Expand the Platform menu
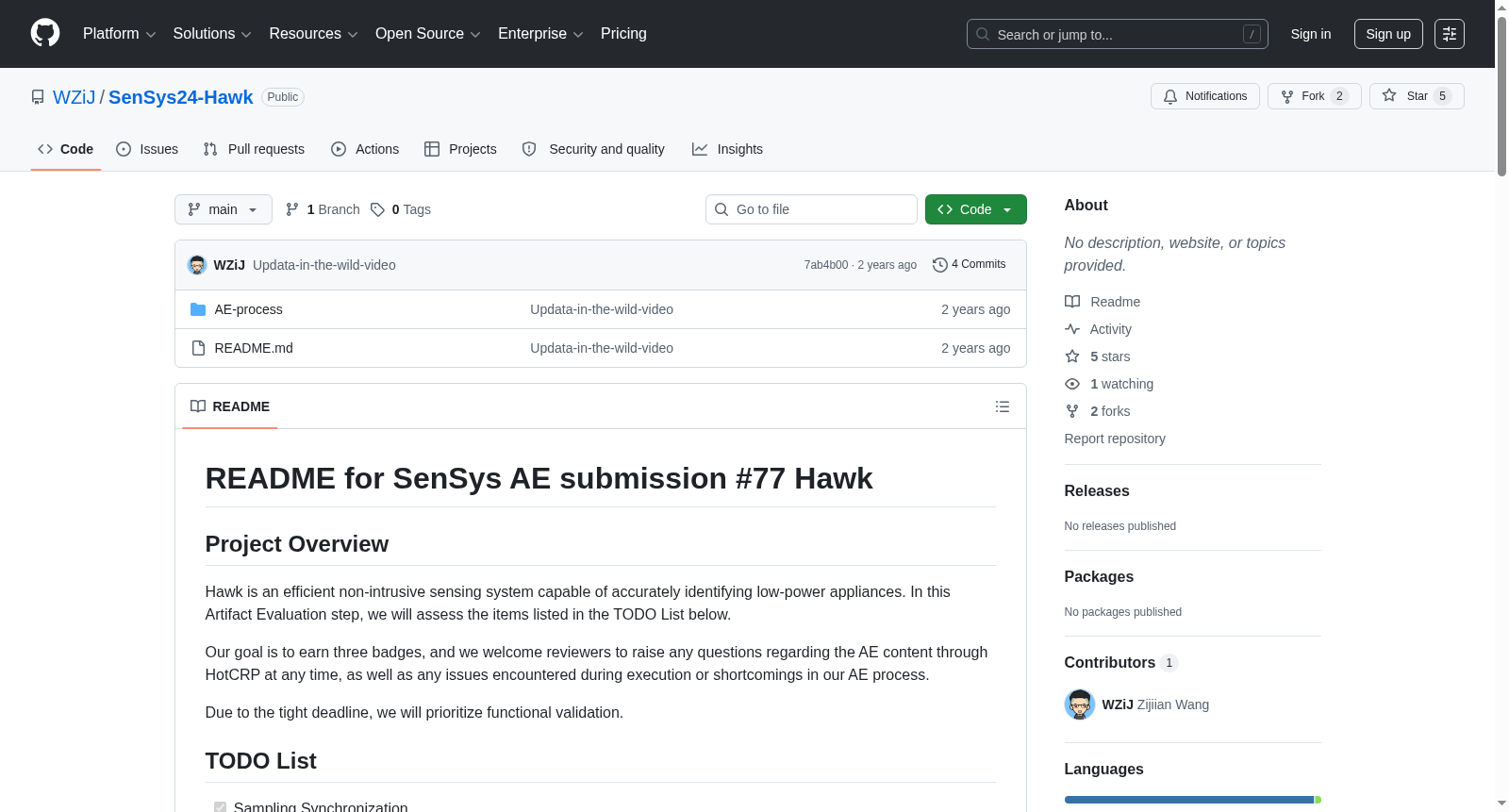Viewport: 1509px width, 812px height. [x=119, y=34]
